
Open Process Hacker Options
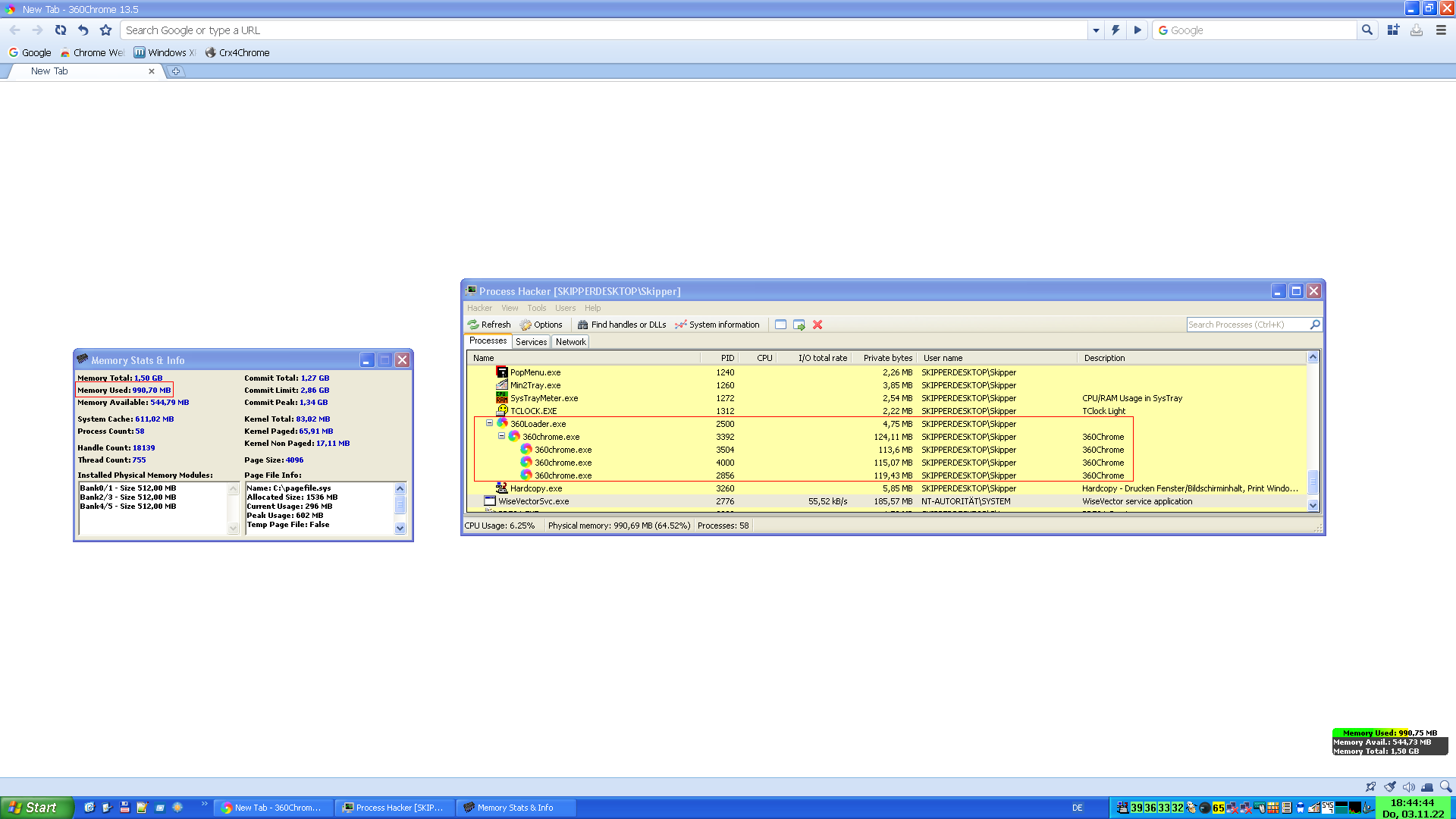tap(541, 325)
